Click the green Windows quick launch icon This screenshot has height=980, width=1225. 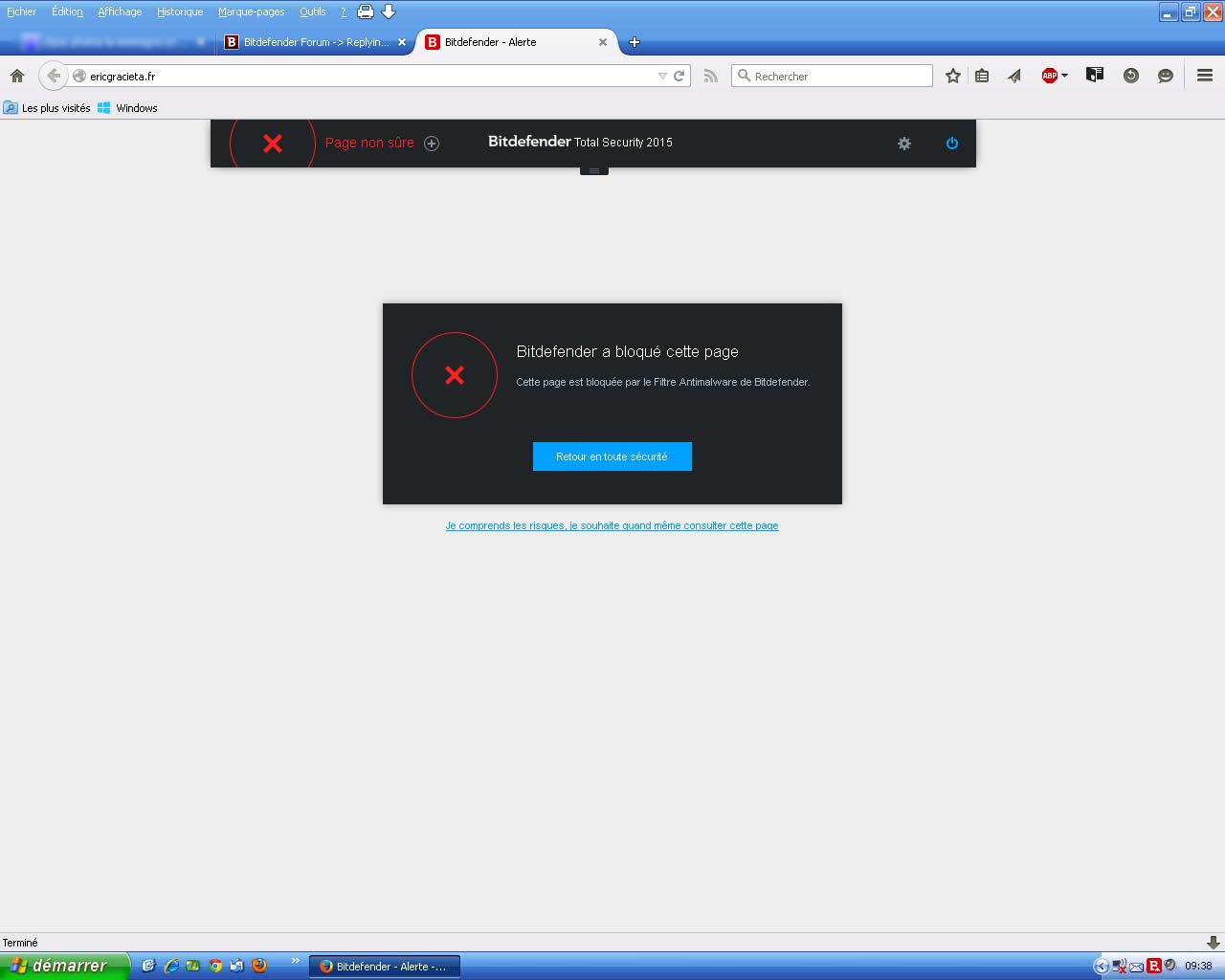click(193, 966)
